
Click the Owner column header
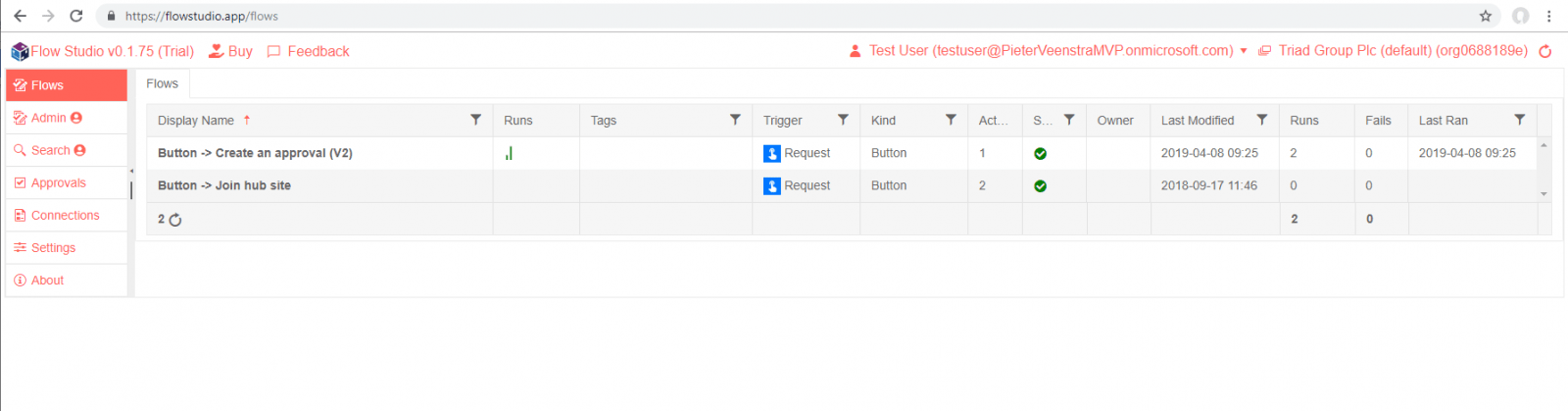pos(1118,121)
